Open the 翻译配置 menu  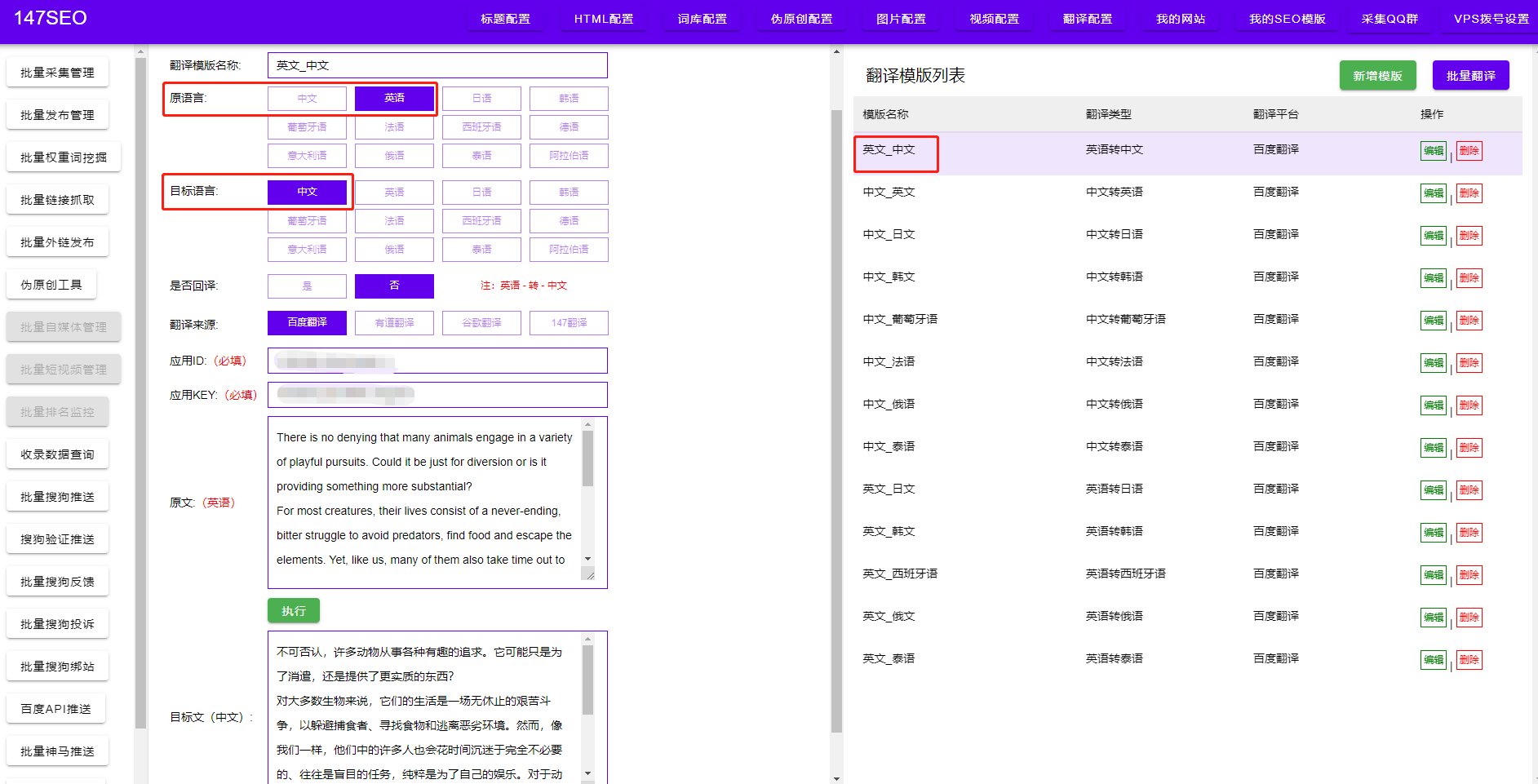pos(1088,18)
